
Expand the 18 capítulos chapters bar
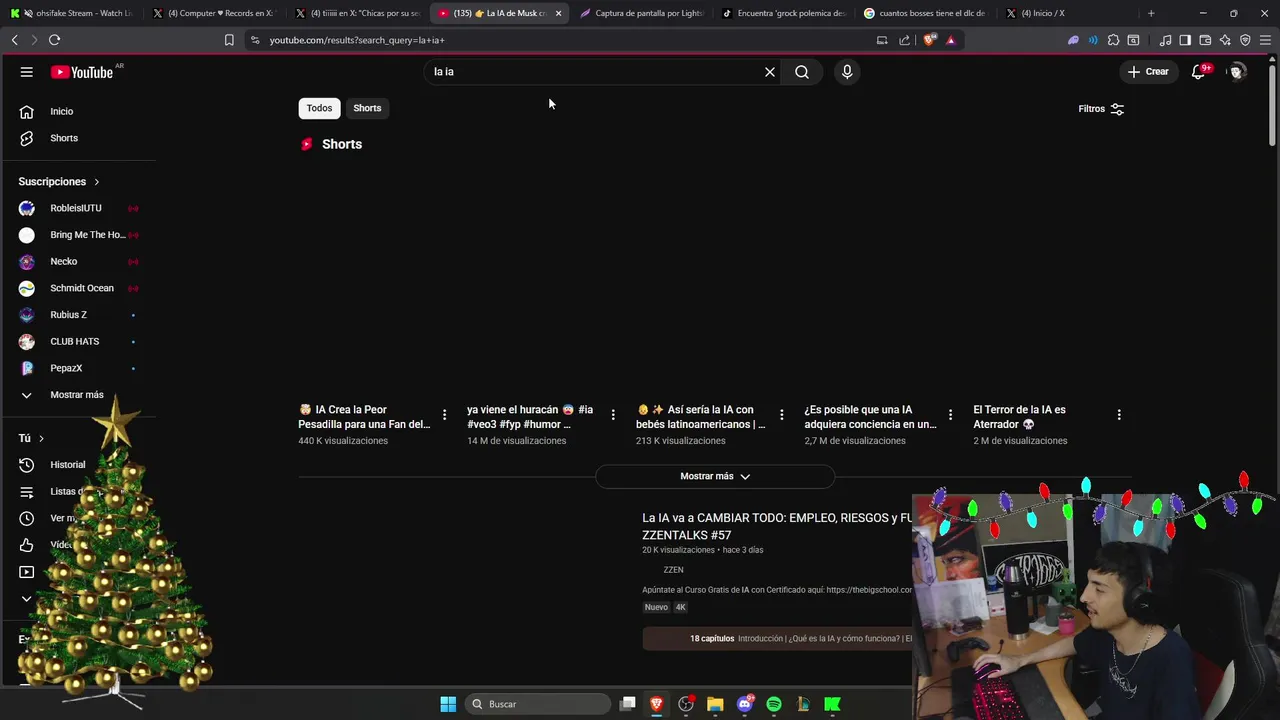coord(777,638)
